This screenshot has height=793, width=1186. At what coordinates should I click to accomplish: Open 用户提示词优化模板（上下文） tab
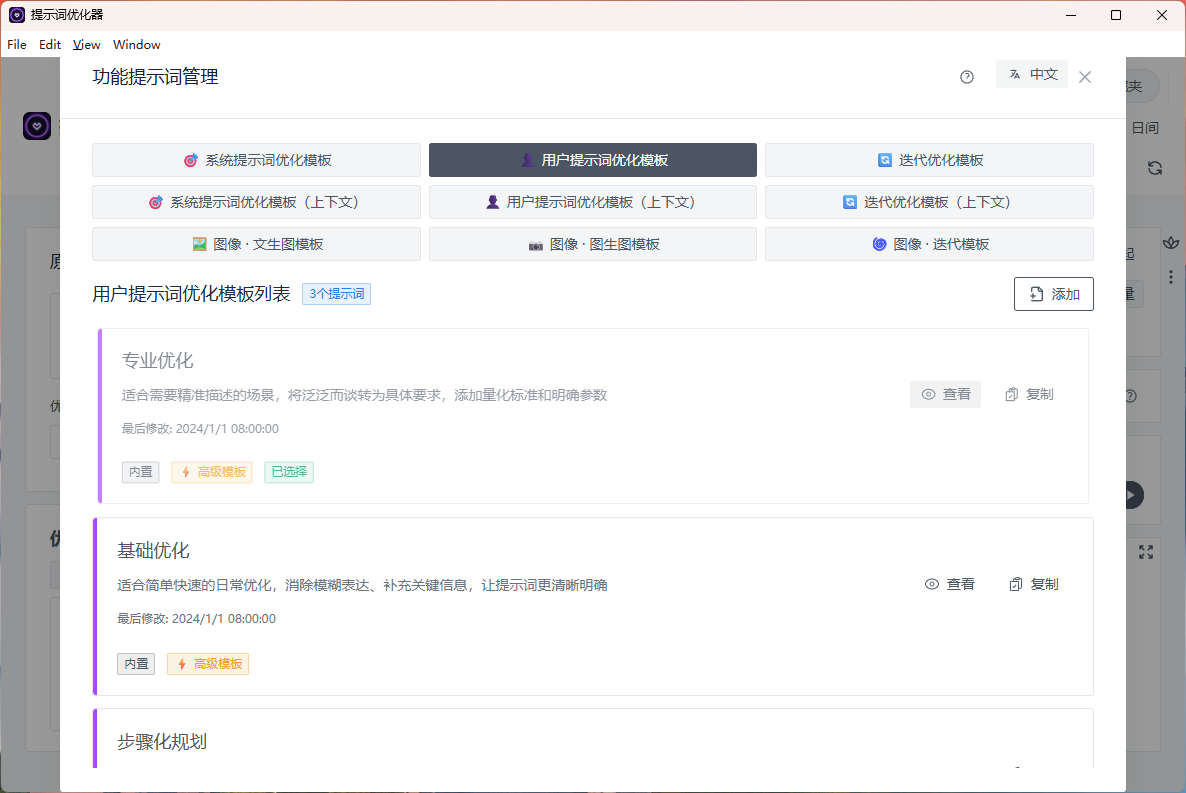pyautogui.click(x=593, y=202)
